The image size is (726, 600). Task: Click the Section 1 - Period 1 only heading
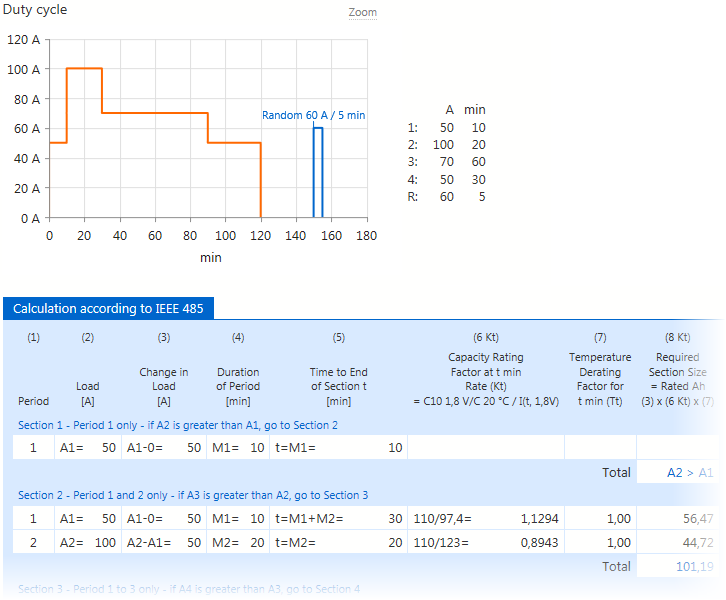coord(178,425)
